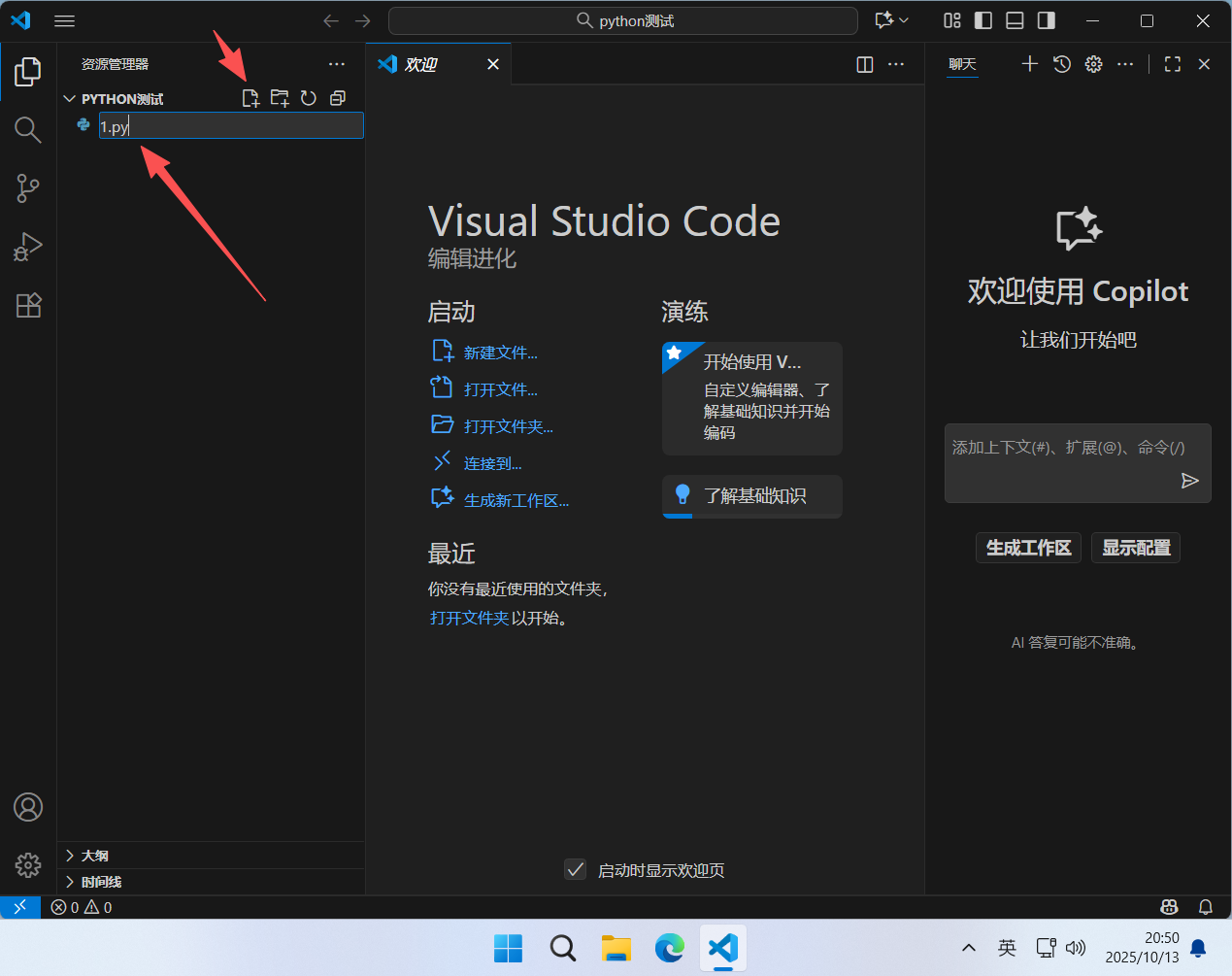
Task: Click 打开文件夹 link under 最近
Action: pos(469,618)
